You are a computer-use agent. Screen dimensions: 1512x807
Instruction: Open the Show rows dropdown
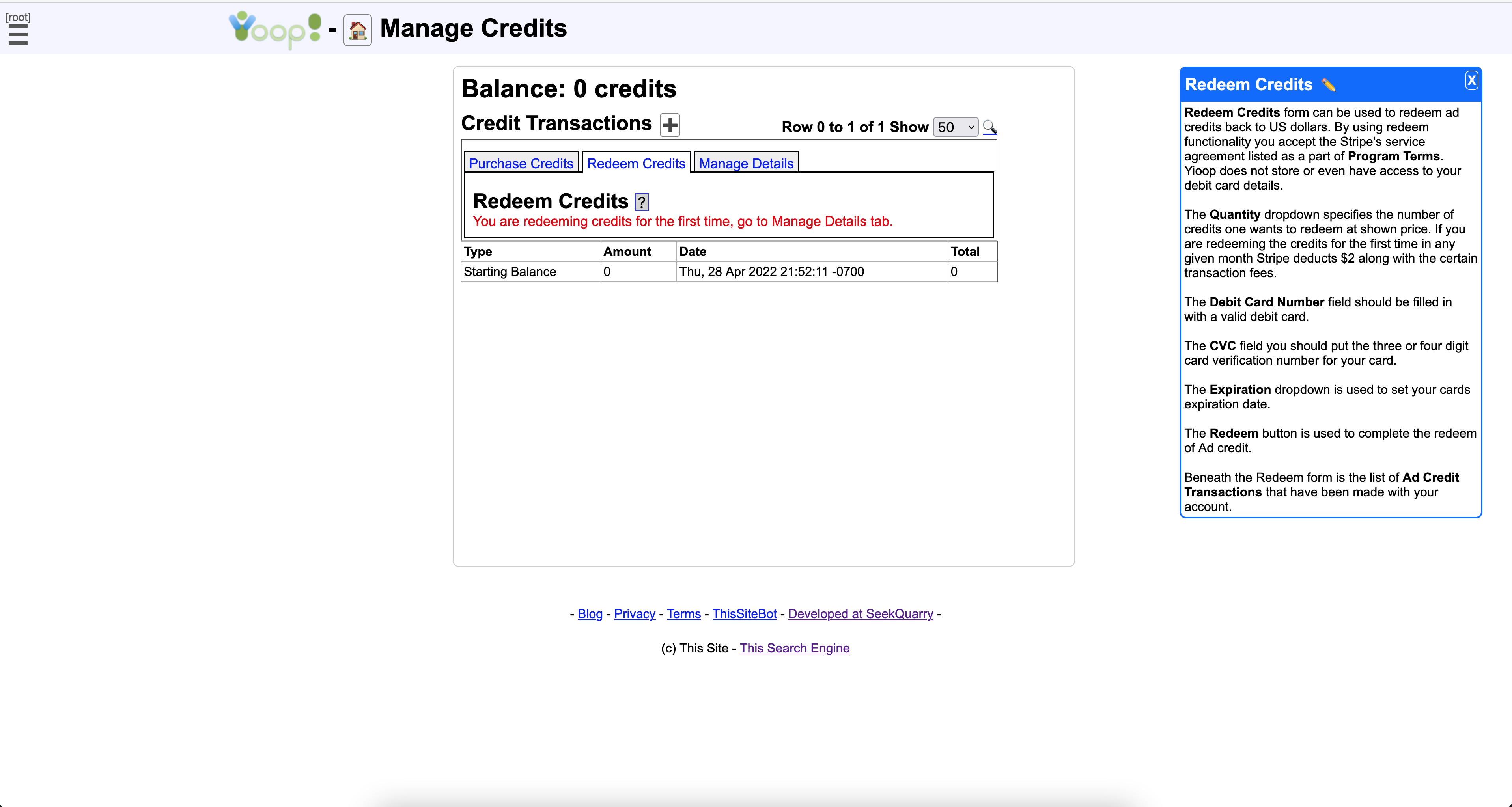(x=955, y=127)
